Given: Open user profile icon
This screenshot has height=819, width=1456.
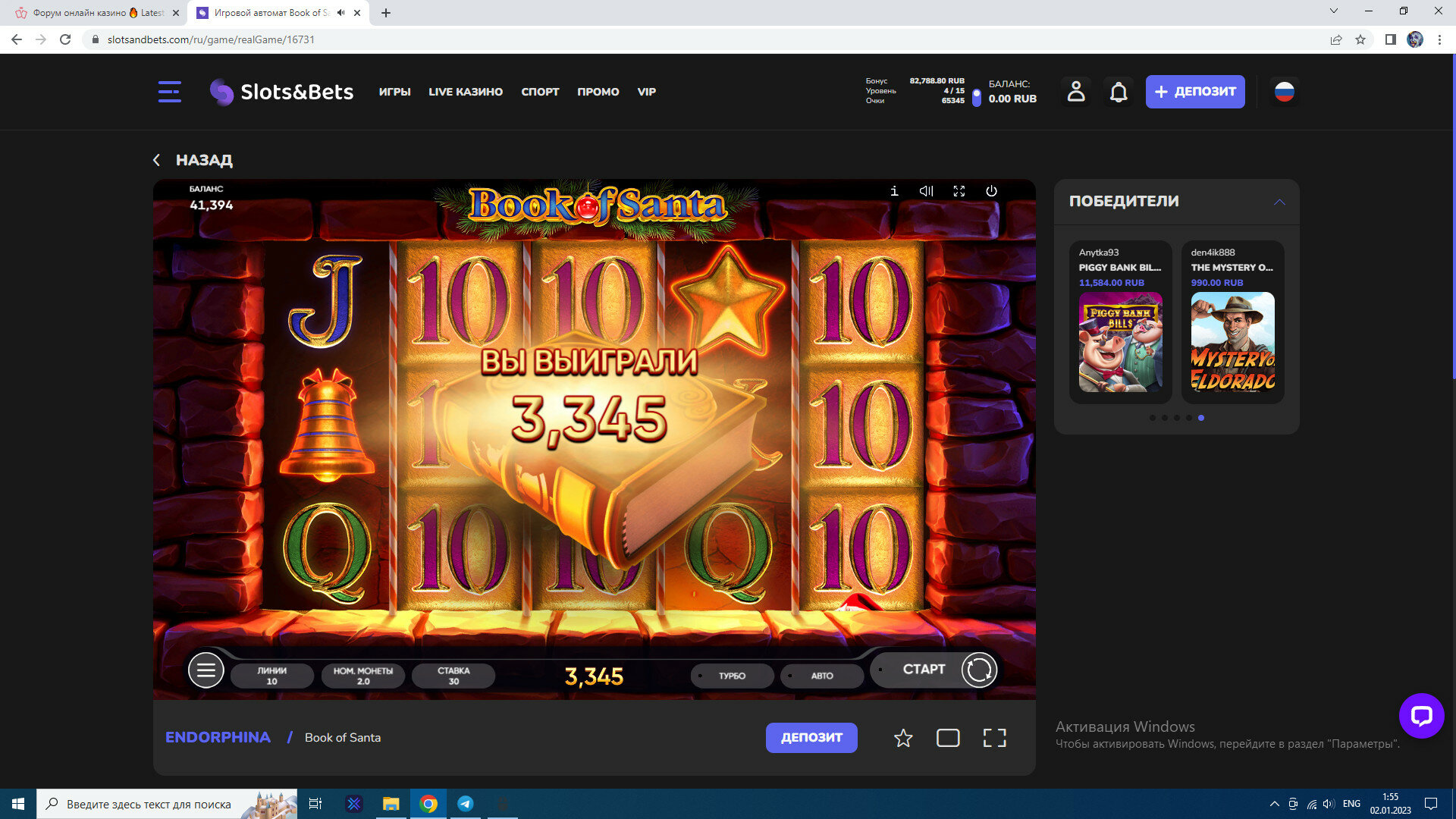Looking at the screenshot, I should pos(1075,92).
